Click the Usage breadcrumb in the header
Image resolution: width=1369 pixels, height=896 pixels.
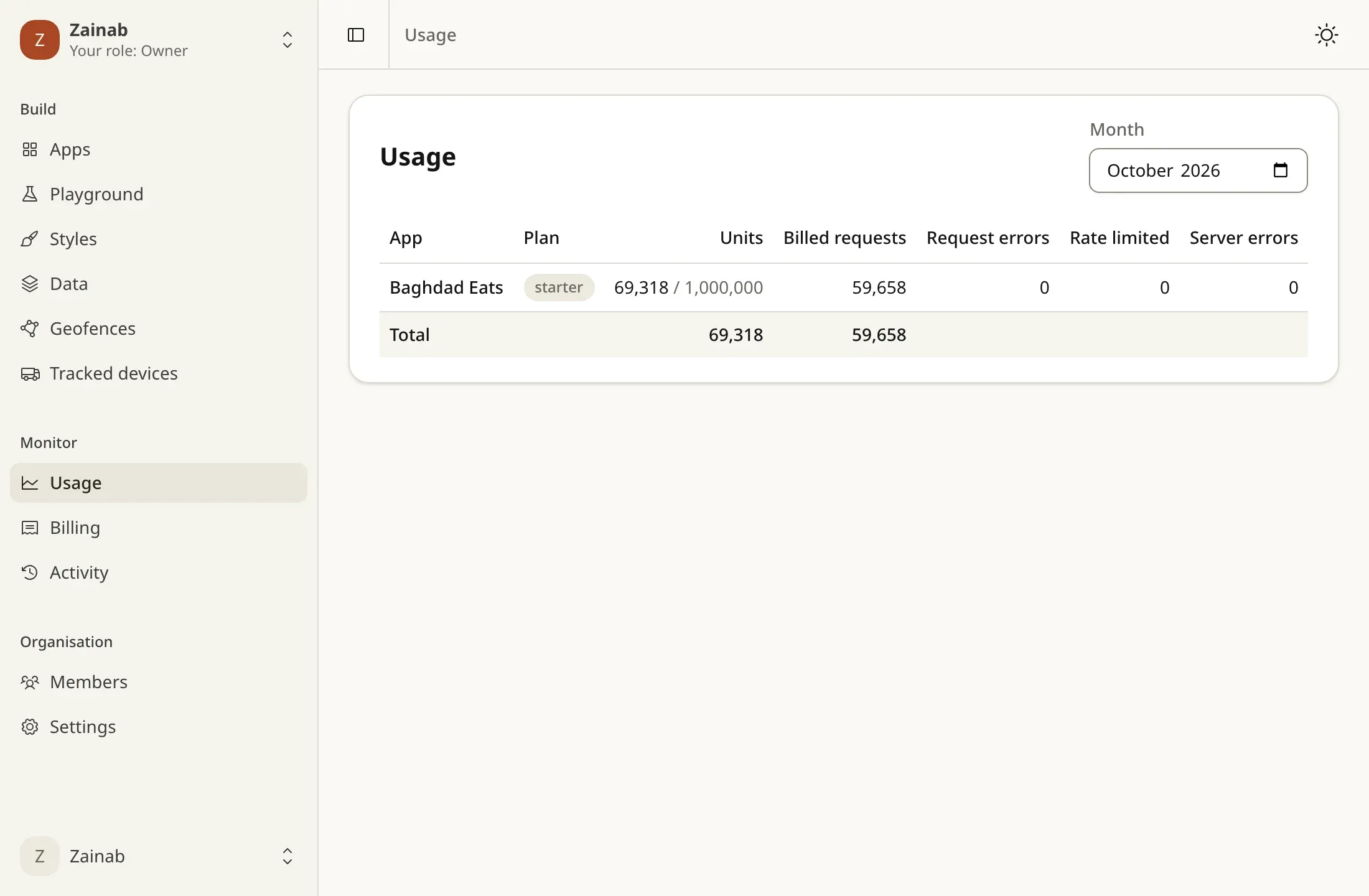pyautogui.click(x=431, y=35)
